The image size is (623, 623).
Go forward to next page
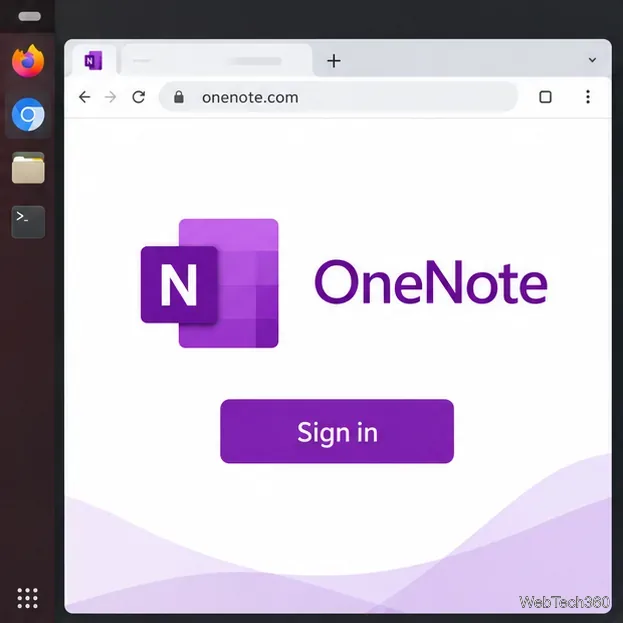(x=110, y=97)
